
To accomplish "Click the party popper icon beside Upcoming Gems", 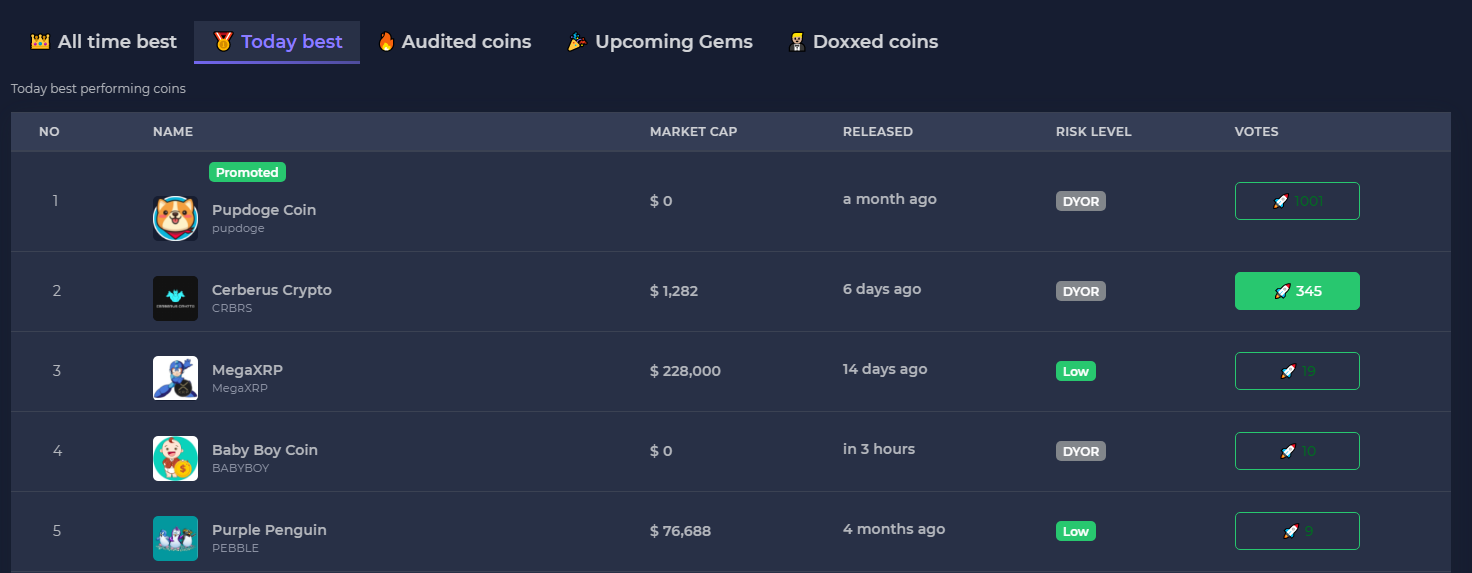I will coord(577,42).
